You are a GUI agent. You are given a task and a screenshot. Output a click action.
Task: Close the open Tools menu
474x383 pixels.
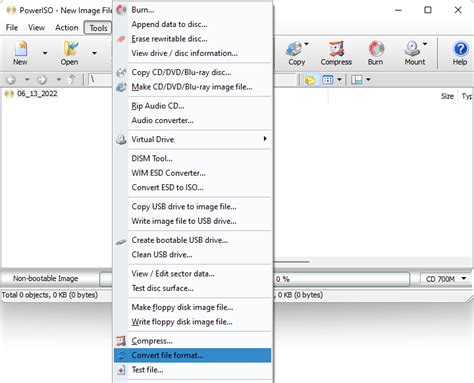click(98, 28)
